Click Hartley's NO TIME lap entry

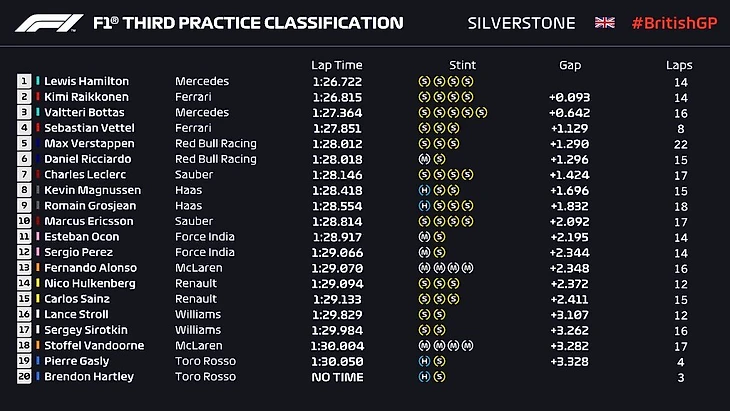337,377
